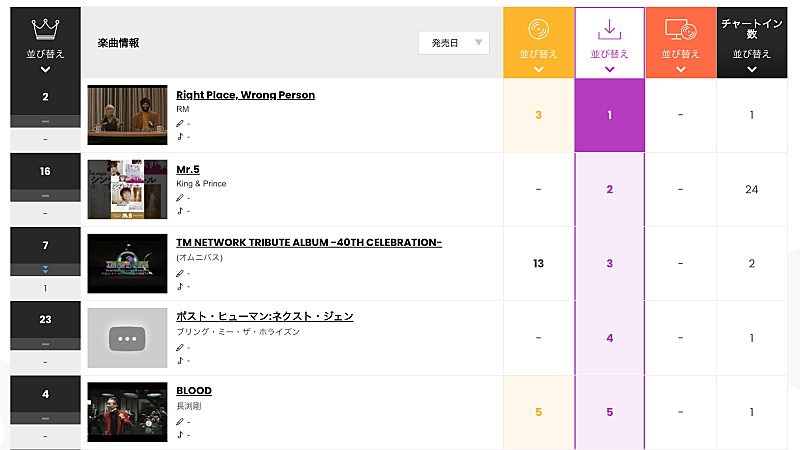
Task: Click the crown ranking icon
Action: tap(45, 27)
